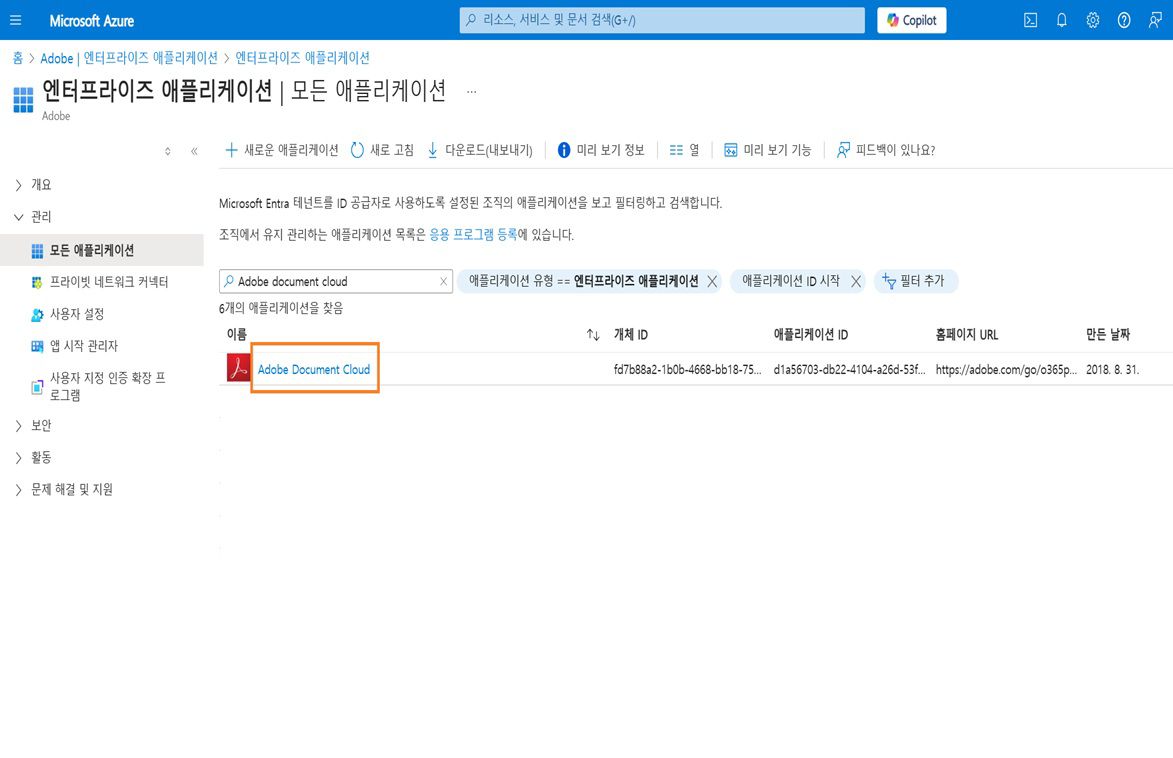
Task: Click the 필터 추가 button
Action: tap(915, 281)
